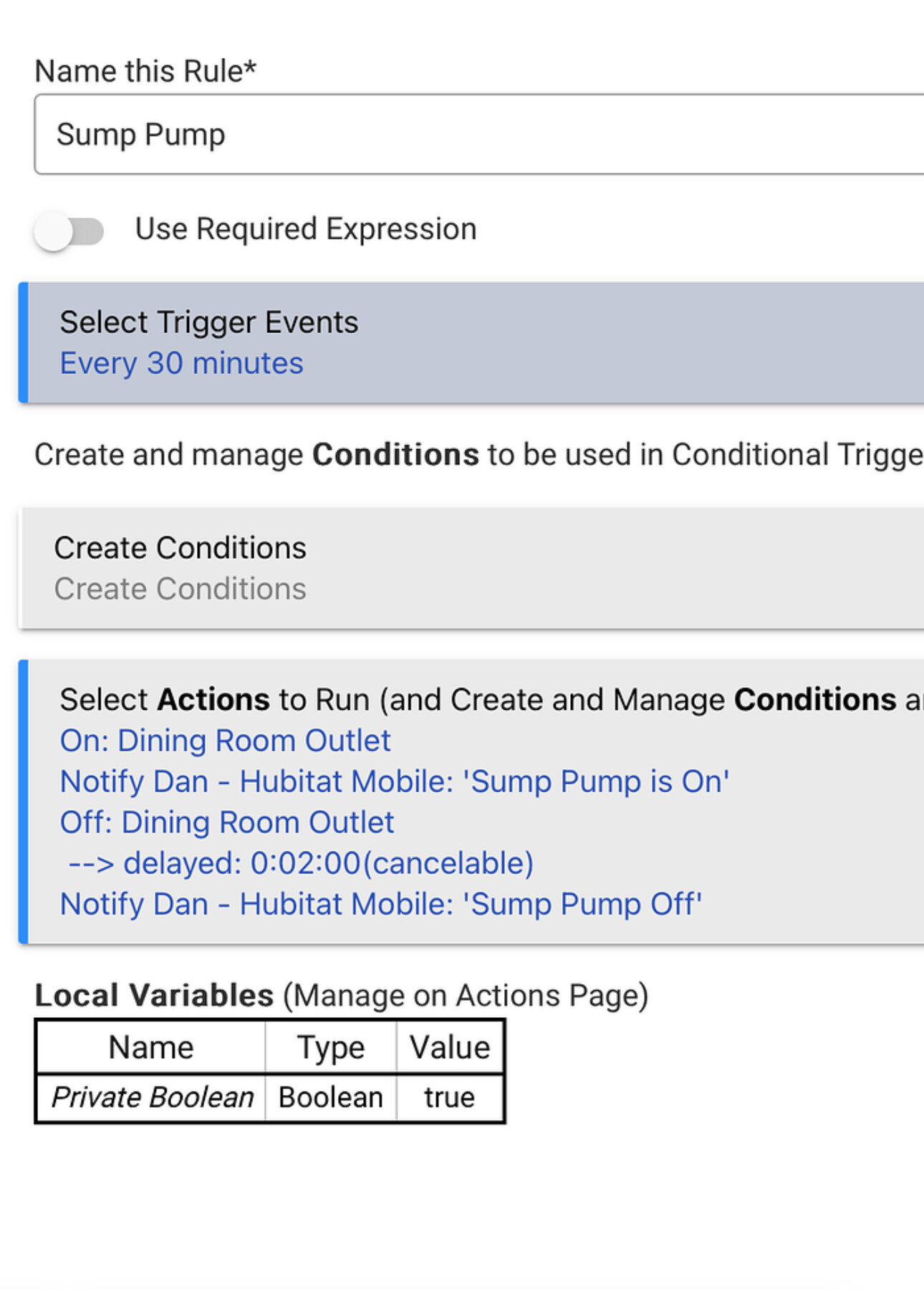Click the grey Create Conditions subtitle

point(180,589)
